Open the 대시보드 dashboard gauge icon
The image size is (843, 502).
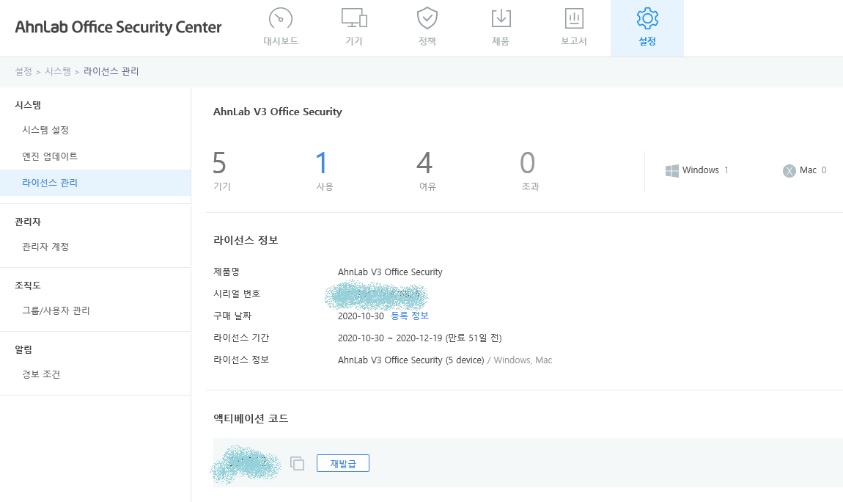pyautogui.click(x=280, y=18)
